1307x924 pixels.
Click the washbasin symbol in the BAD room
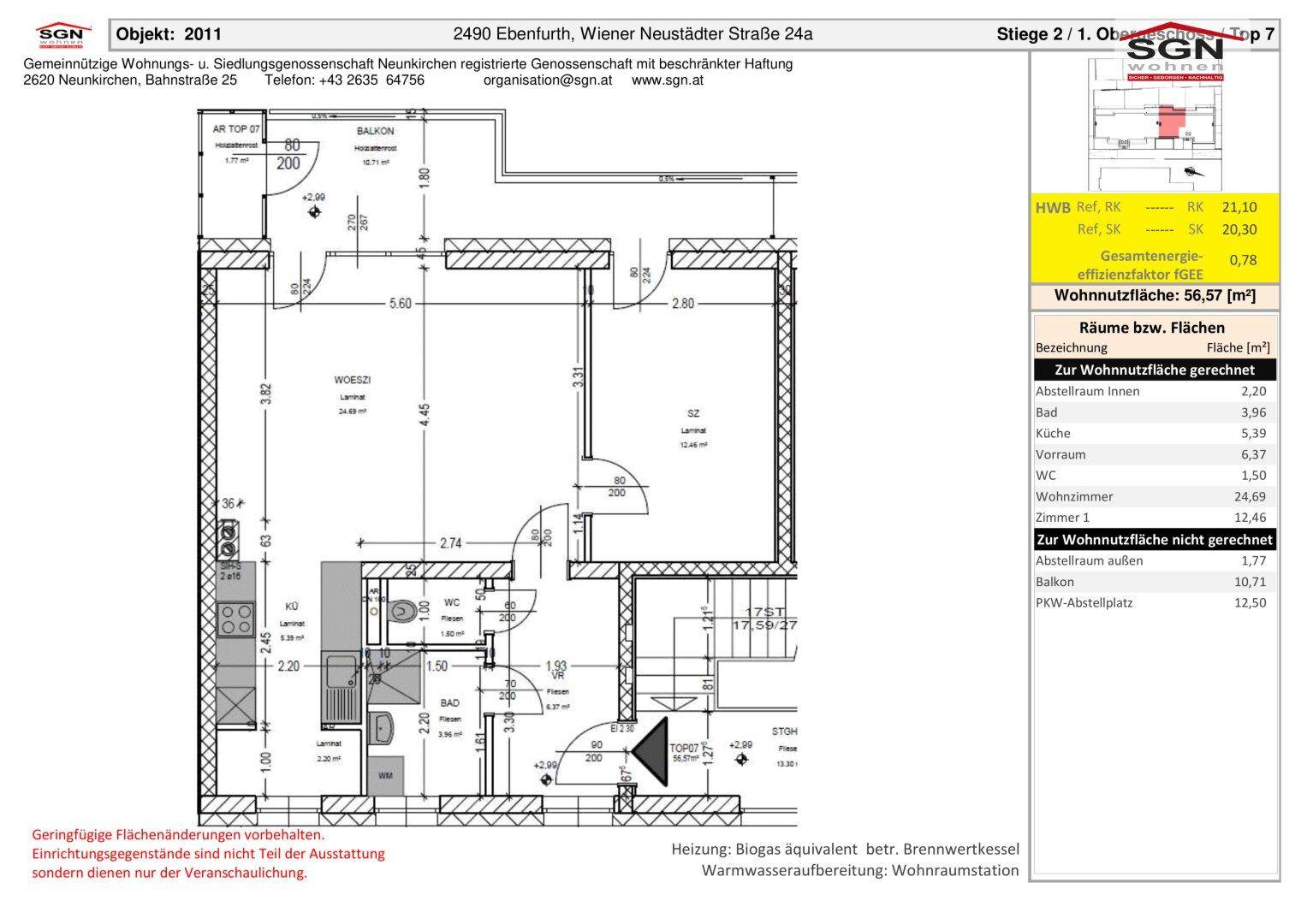pyautogui.click(x=382, y=730)
